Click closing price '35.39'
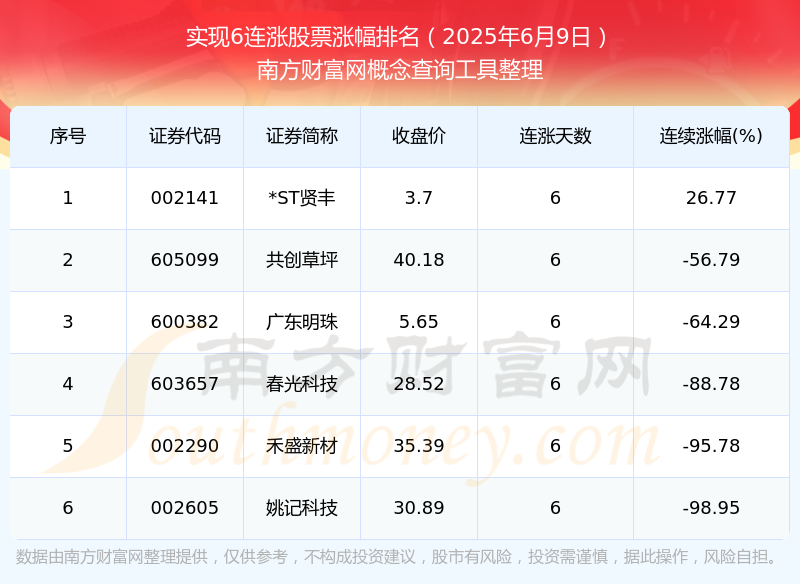The width and height of the screenshot is (800, 584). point(418,446)
